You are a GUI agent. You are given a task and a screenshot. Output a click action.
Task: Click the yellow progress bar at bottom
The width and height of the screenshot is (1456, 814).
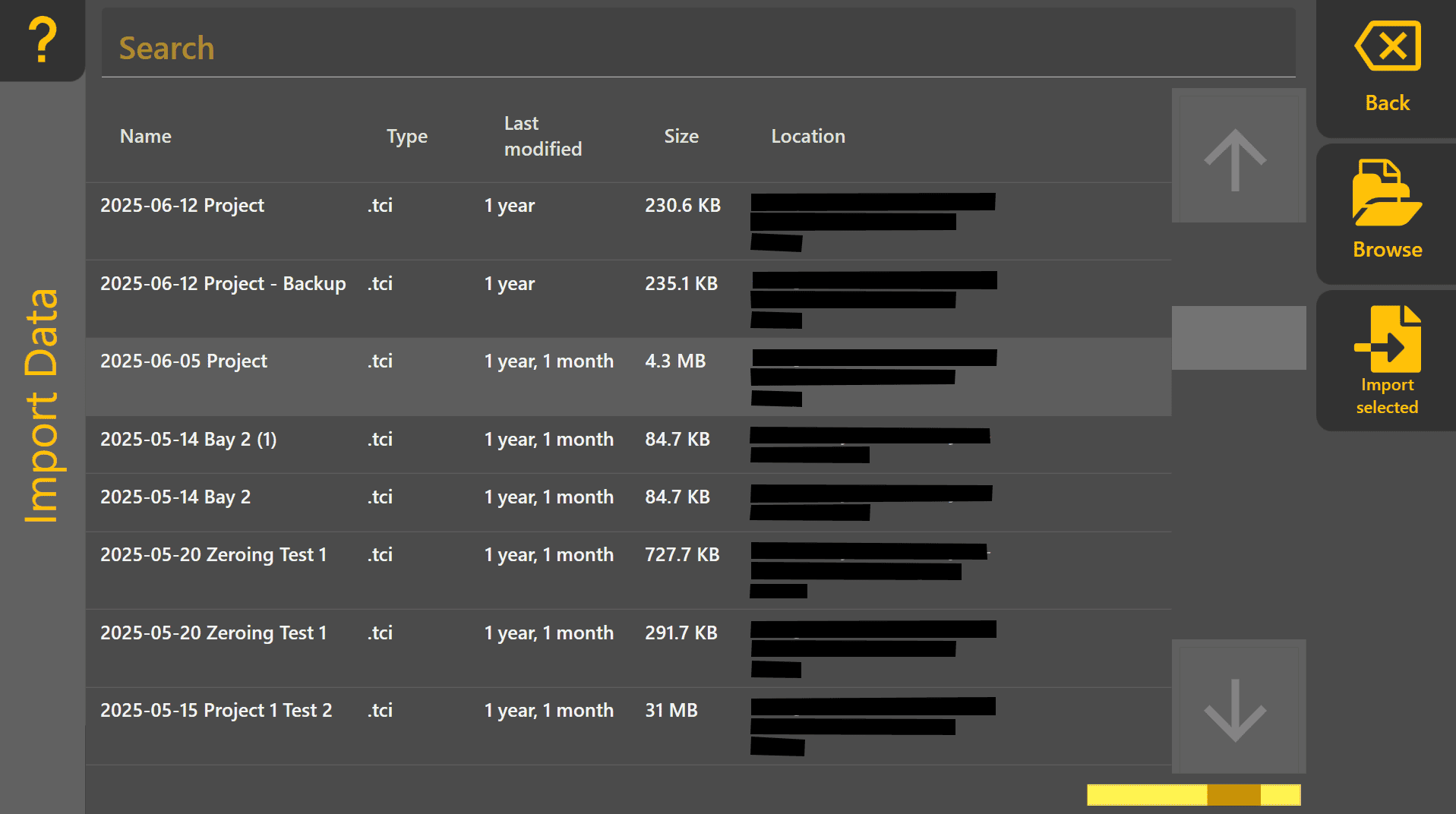(x=1193, y=795)
